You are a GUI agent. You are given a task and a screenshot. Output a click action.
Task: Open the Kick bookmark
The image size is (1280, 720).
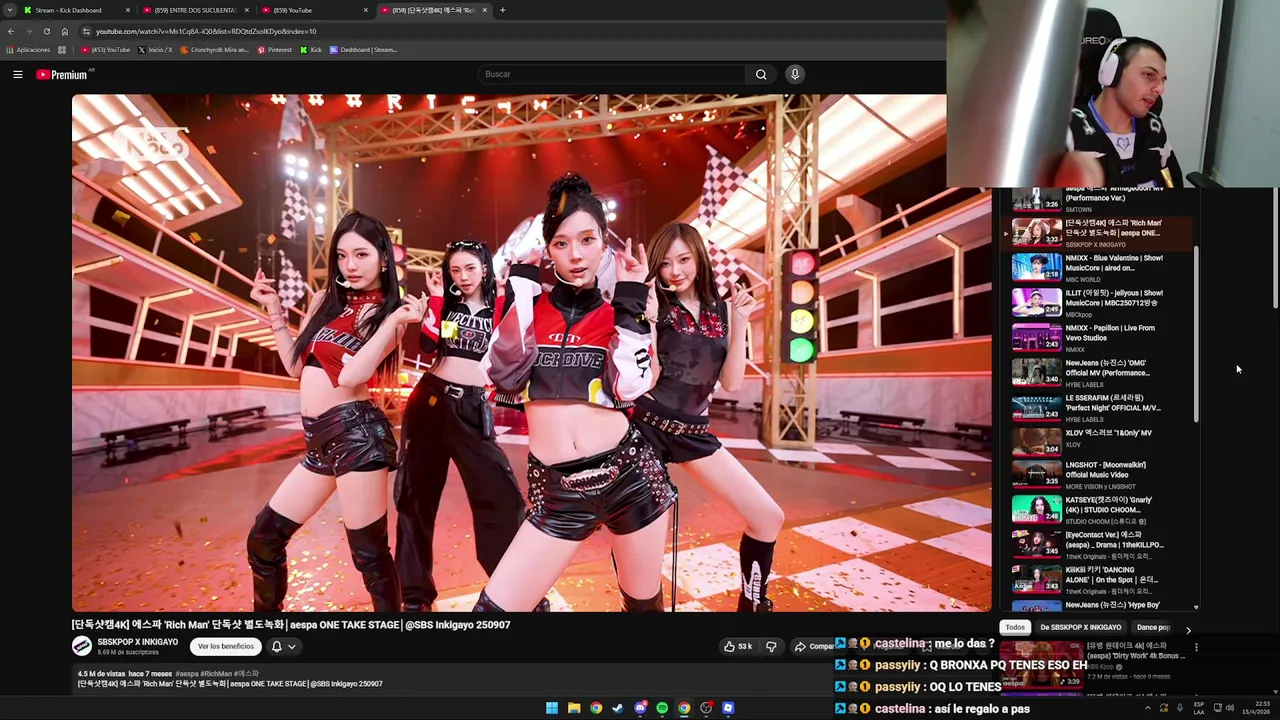(311, 50)
